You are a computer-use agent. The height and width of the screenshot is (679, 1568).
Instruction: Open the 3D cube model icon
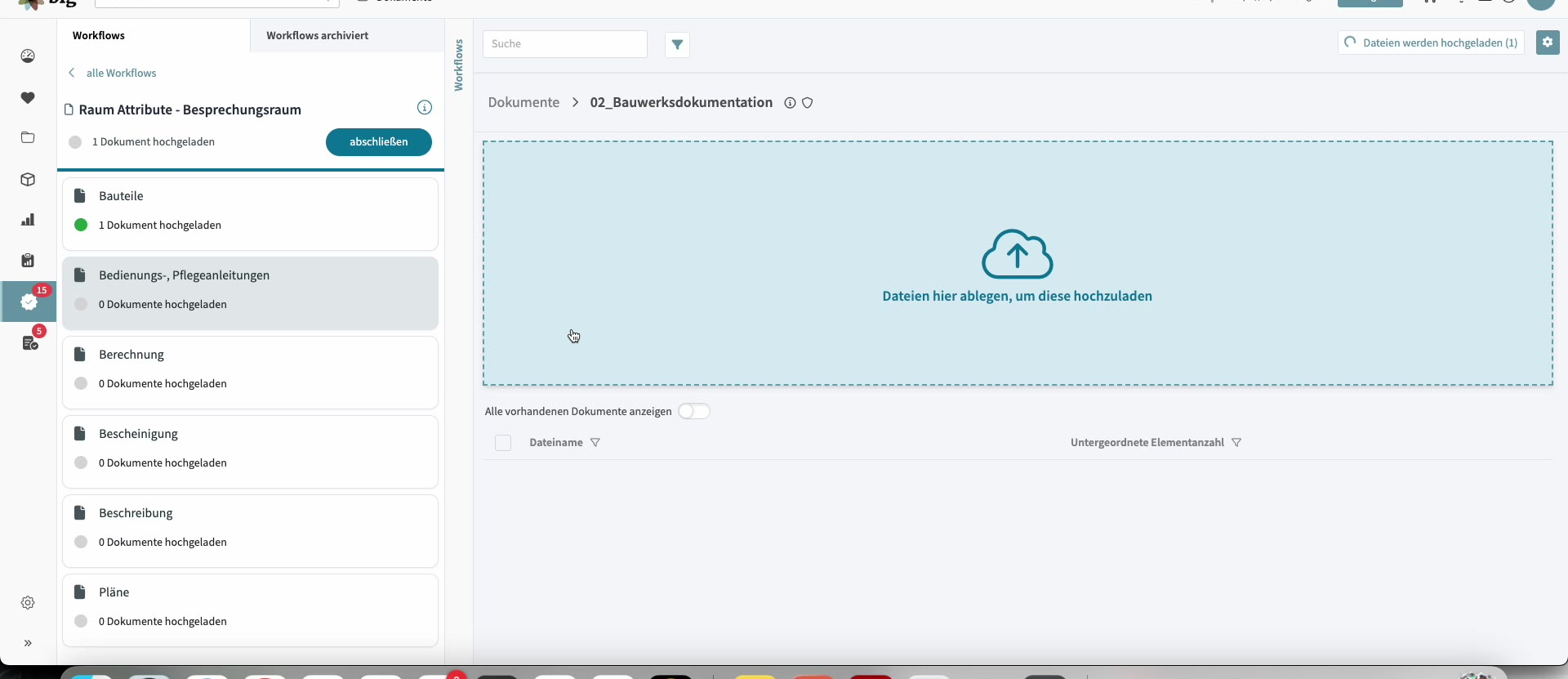[x=28, y=179]
